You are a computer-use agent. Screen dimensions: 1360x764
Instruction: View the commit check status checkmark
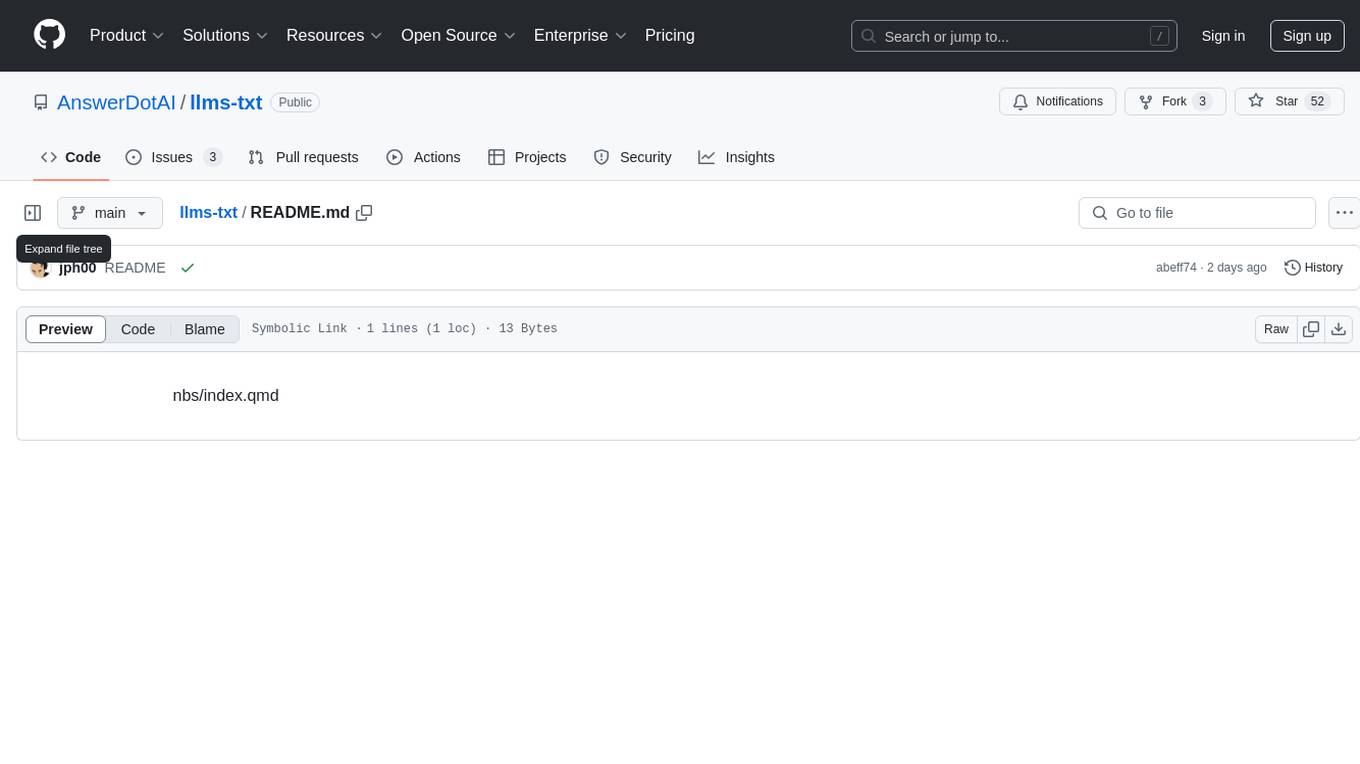coord(187,268)
